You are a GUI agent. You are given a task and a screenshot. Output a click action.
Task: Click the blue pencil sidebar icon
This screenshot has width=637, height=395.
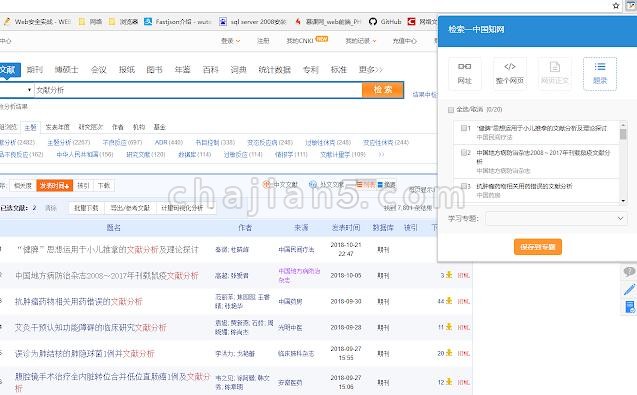pos(629,289)
